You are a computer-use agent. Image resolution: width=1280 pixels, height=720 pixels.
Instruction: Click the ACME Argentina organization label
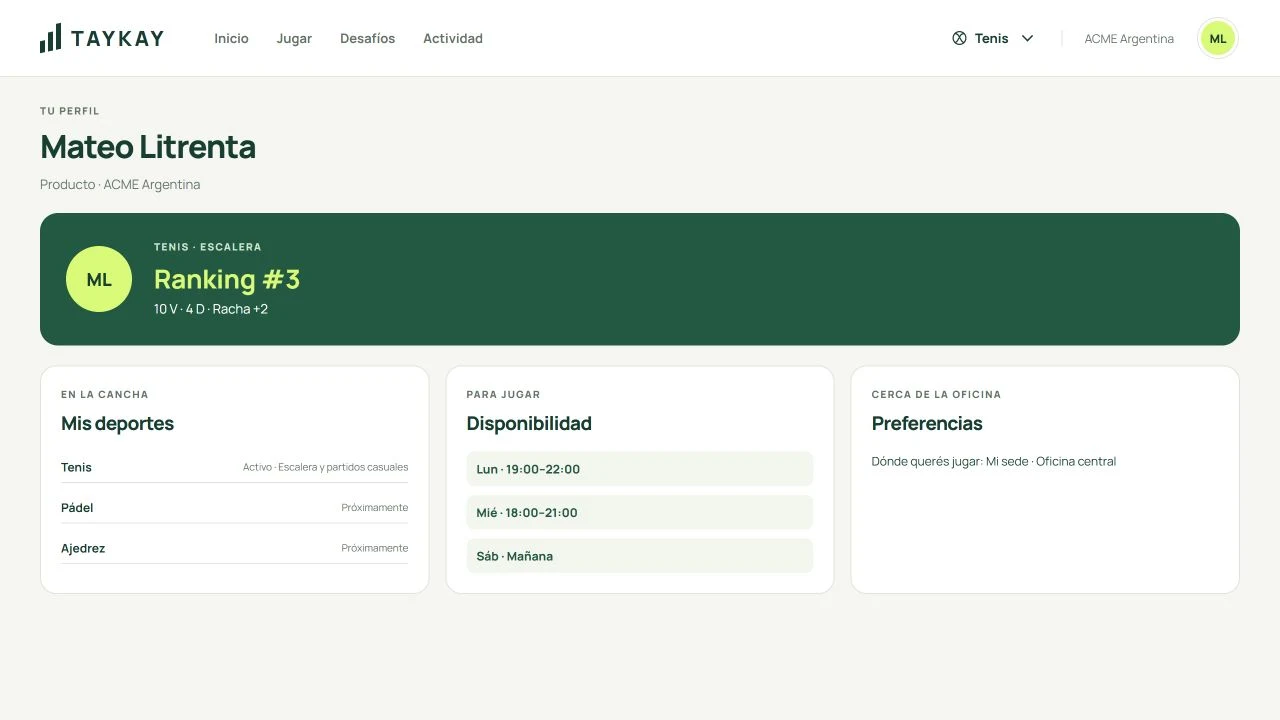(x=1129, y=39)
